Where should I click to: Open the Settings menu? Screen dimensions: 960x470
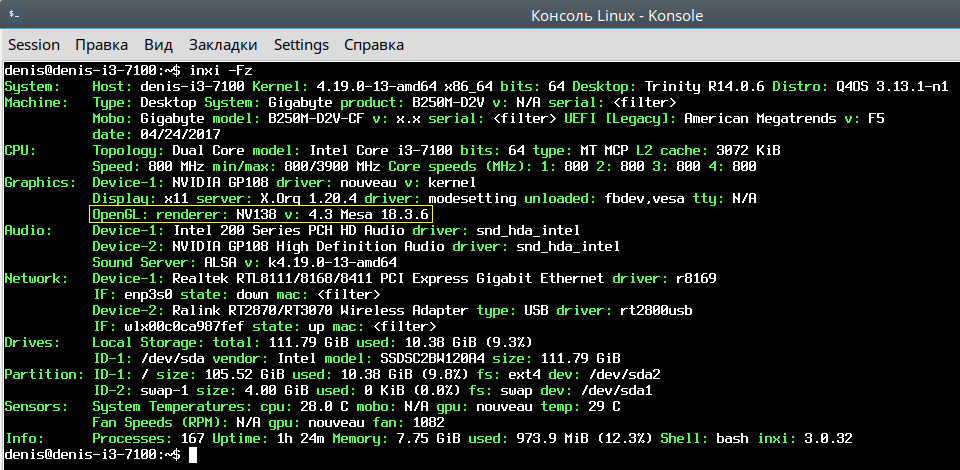coord(301,45)
